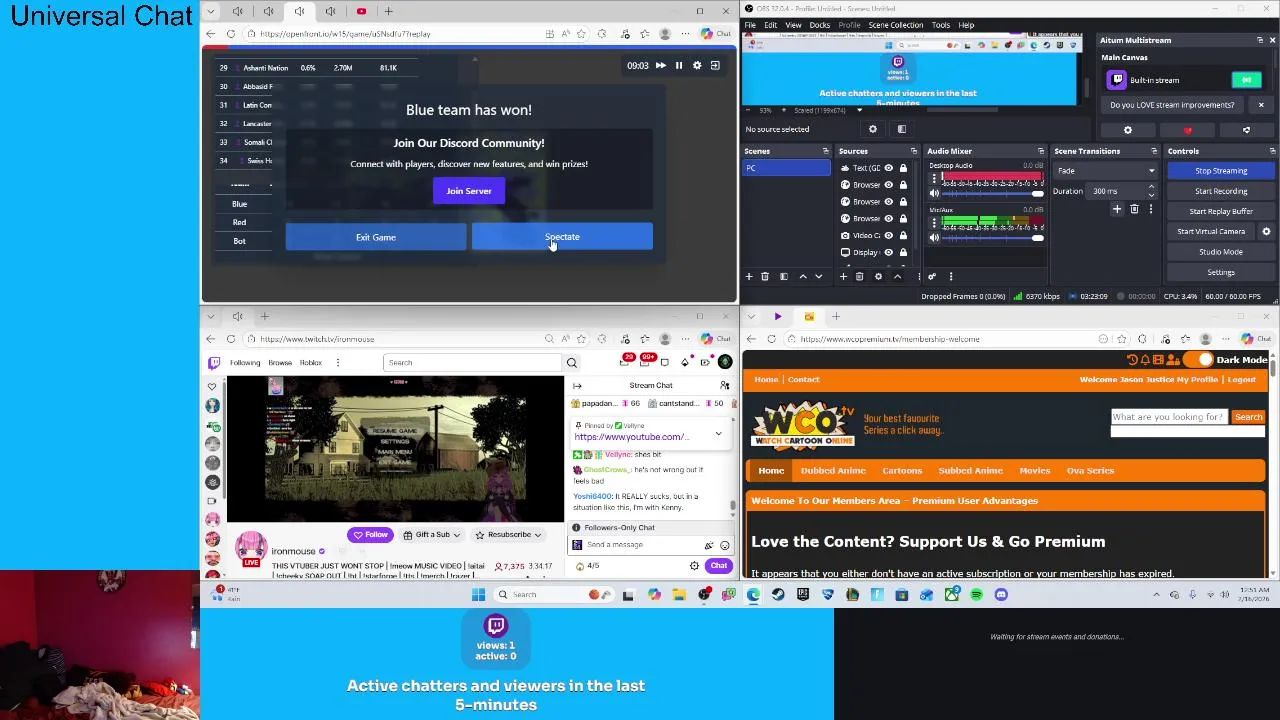
Task: Toggle lock on Video Capture source
Action: click(903, 235)
